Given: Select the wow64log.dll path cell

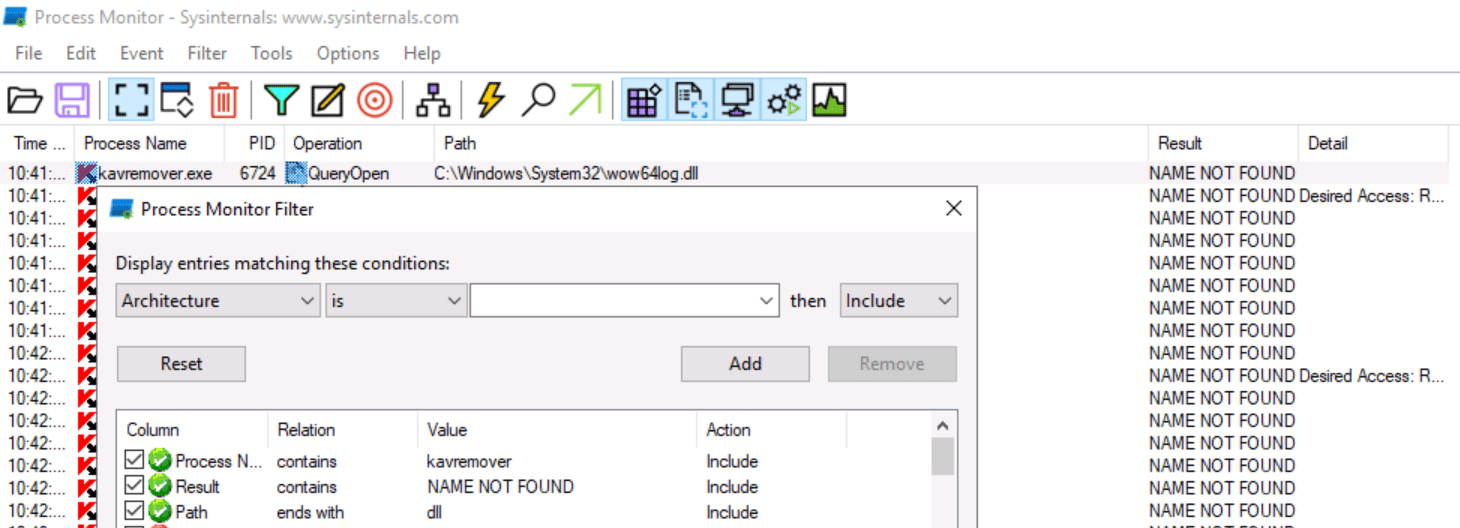Looking at the screenshot, I should [566, 173].
